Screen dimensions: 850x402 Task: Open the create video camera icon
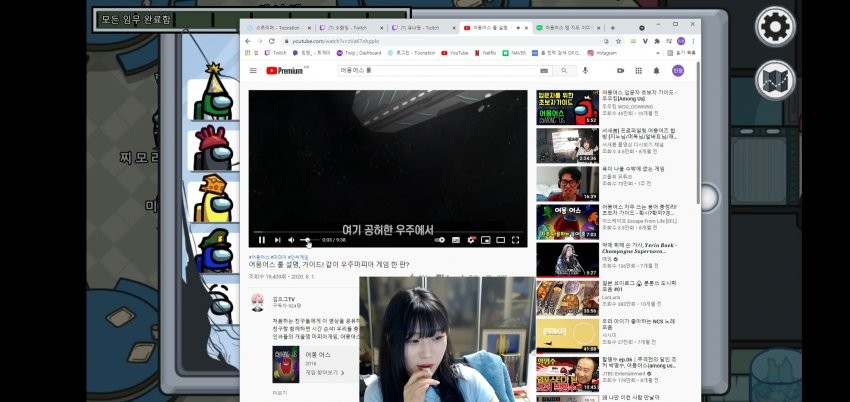[621, 70]
